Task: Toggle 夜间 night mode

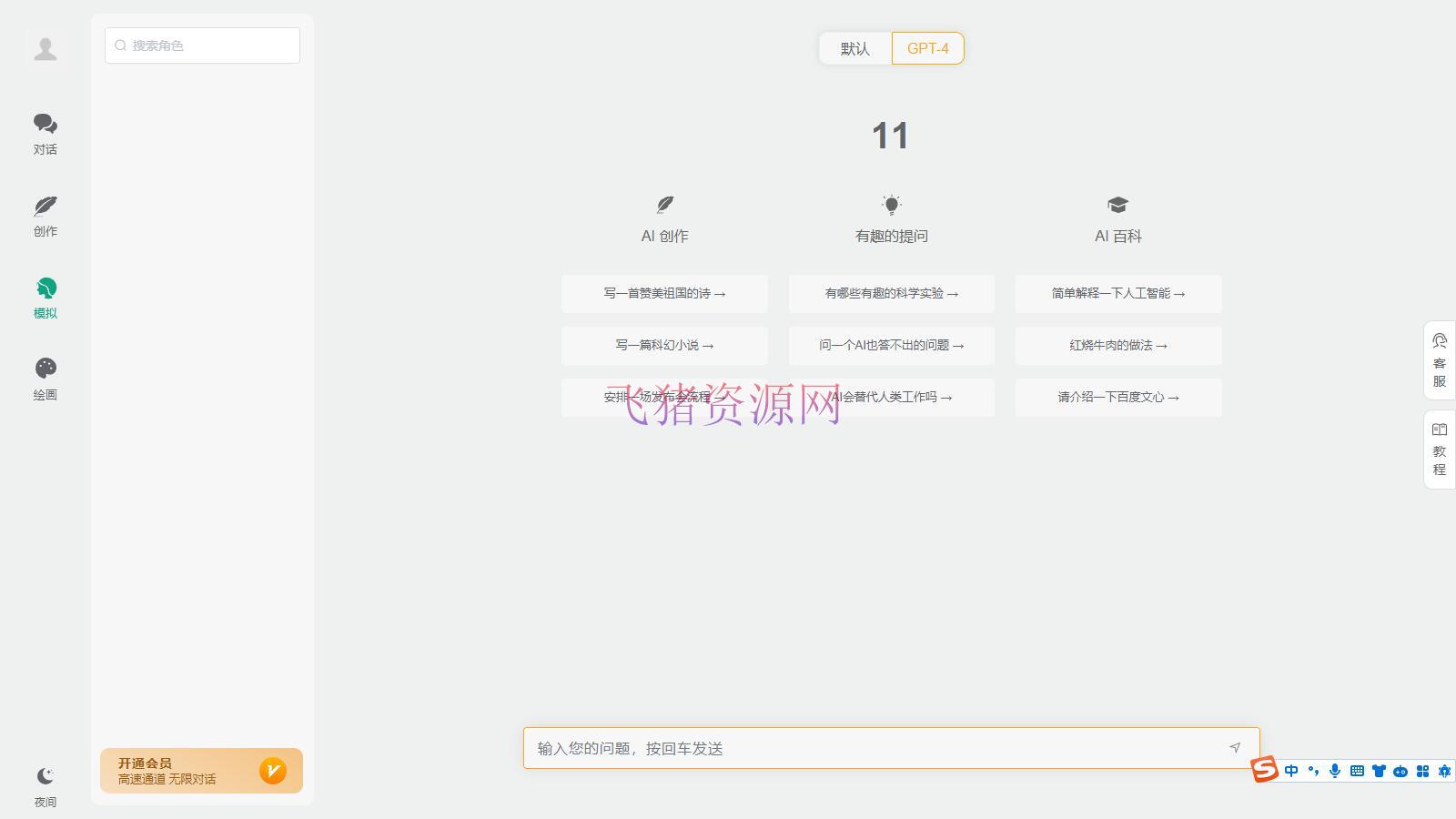Action: pyautogui.click(x=45, y=781)
